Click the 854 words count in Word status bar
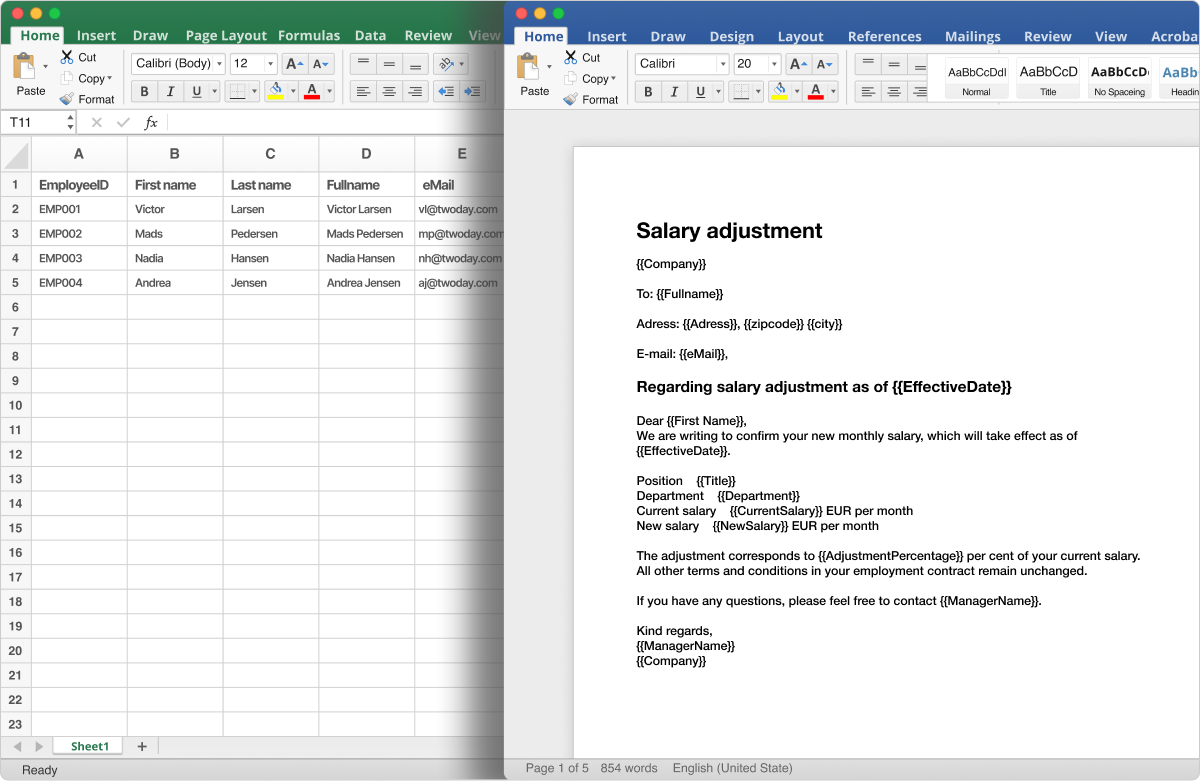 (x=629, y=768)
